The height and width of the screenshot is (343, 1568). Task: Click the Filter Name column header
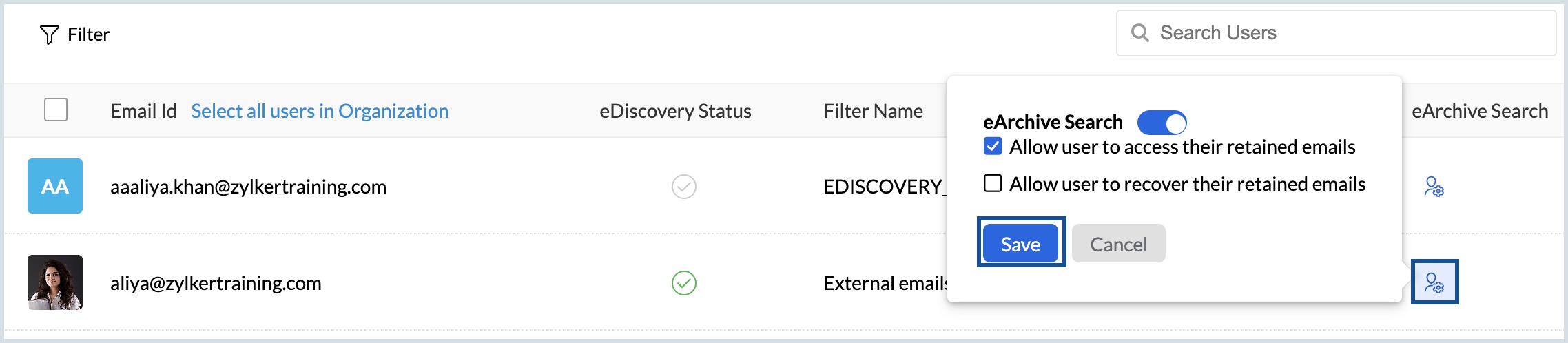873,111
